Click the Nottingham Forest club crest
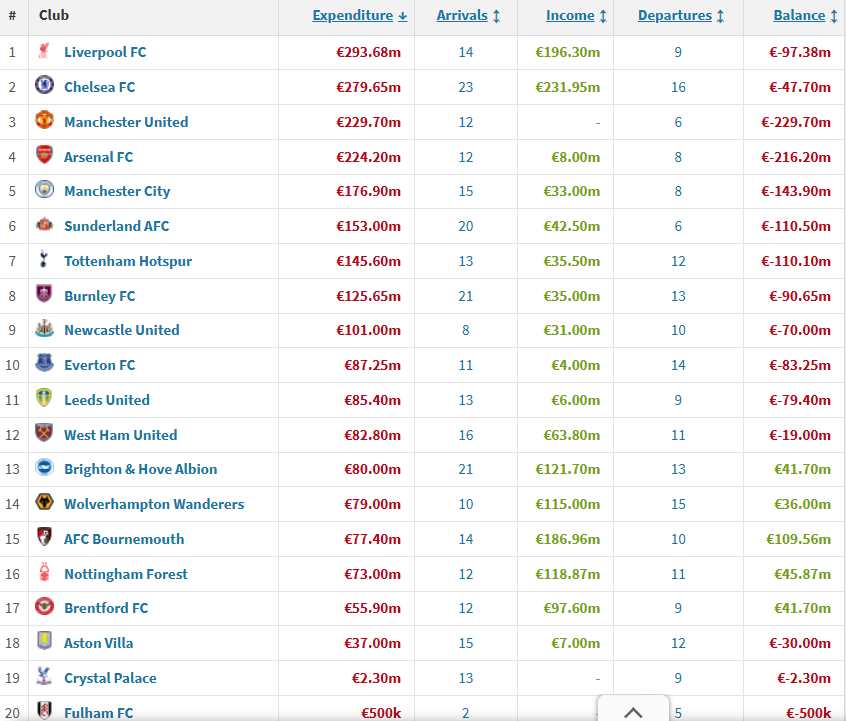Viewport: 846px width, 721px height. coord(44,572)
